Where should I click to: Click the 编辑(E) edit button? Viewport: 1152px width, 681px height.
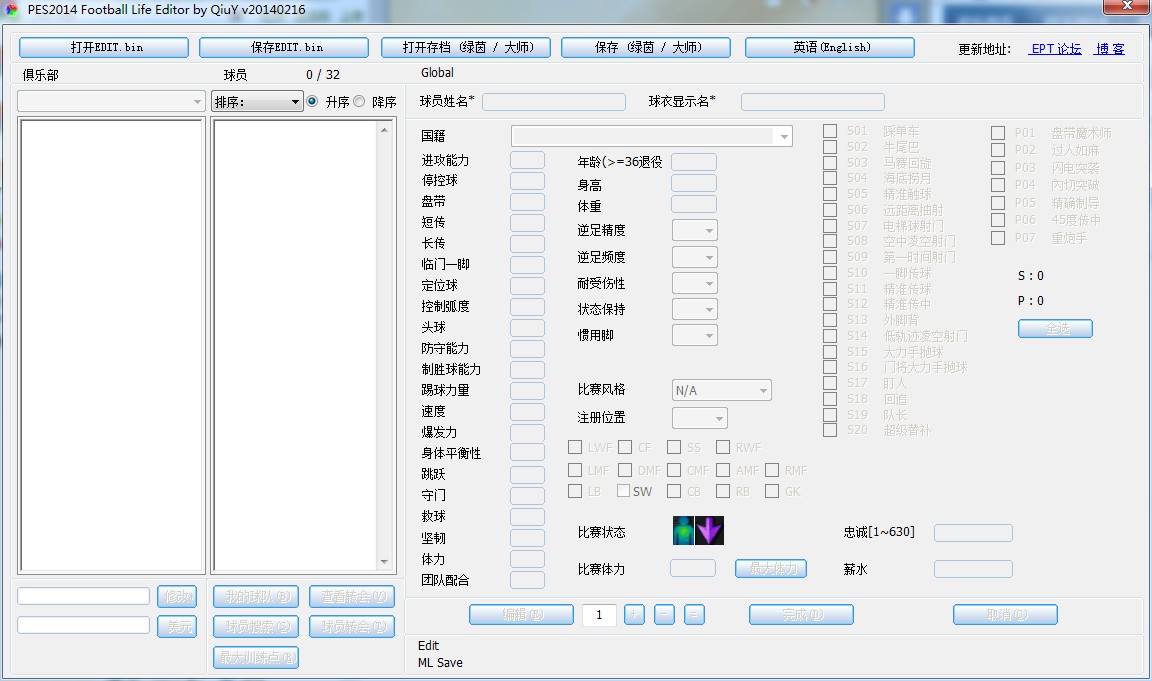[522, 614]
